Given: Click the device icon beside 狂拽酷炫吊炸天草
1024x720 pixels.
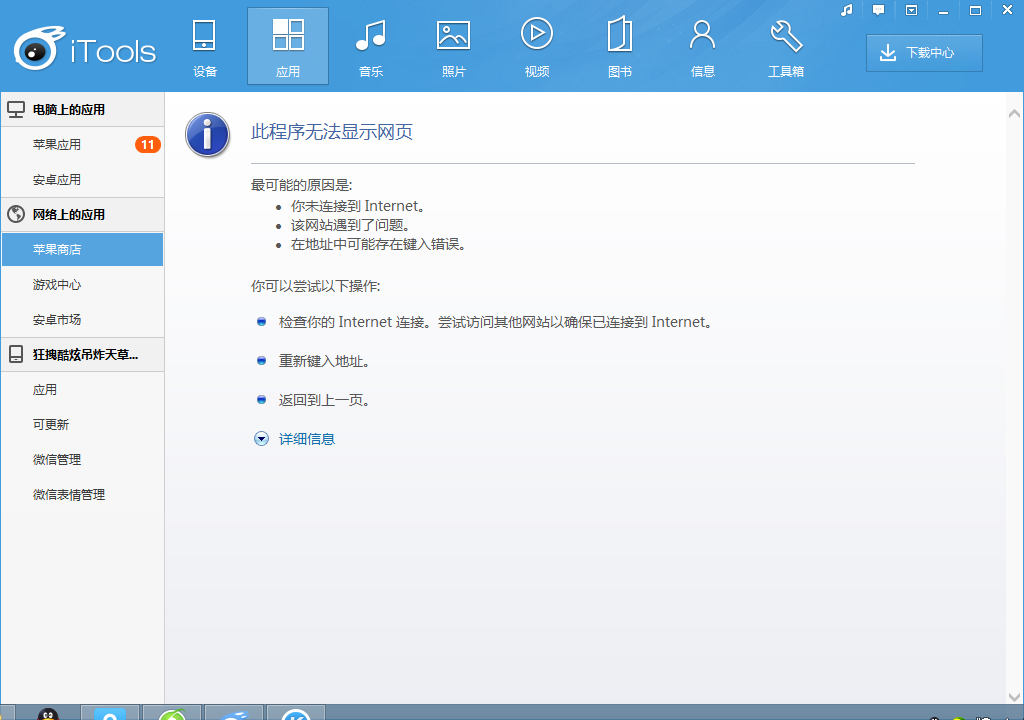Looking at the screenshot, I should tap(16, 355).
